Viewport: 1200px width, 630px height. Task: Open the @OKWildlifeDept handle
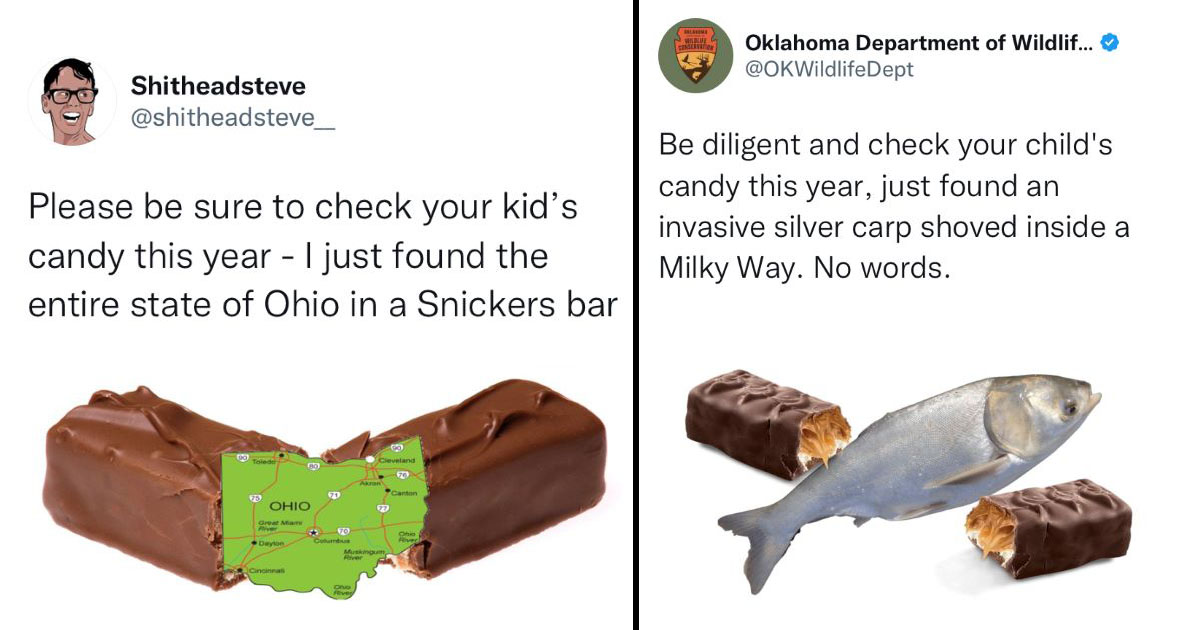(x=829, y=69)
